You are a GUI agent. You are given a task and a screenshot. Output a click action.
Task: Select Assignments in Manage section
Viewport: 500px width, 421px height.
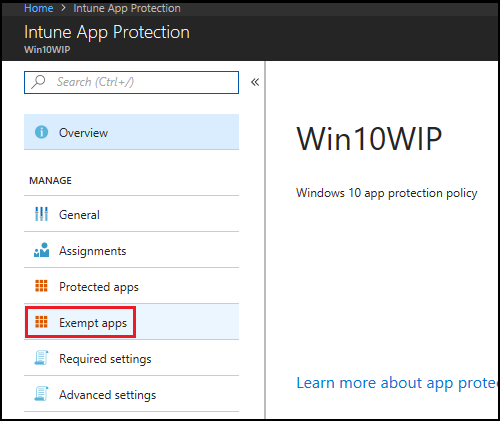pyautogui.click(x=131, y=250)
